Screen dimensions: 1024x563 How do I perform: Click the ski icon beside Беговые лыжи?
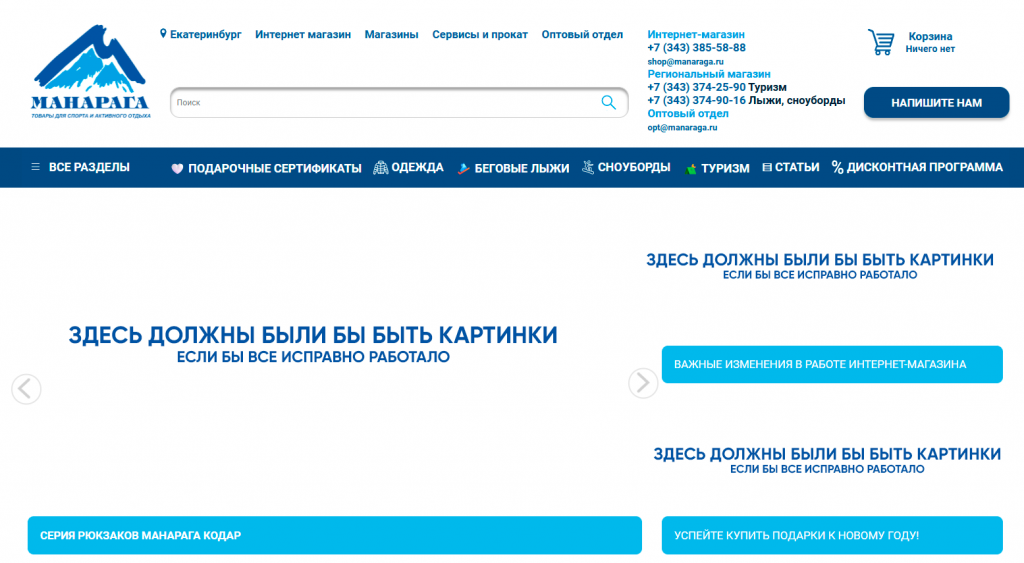coord(463,169)
